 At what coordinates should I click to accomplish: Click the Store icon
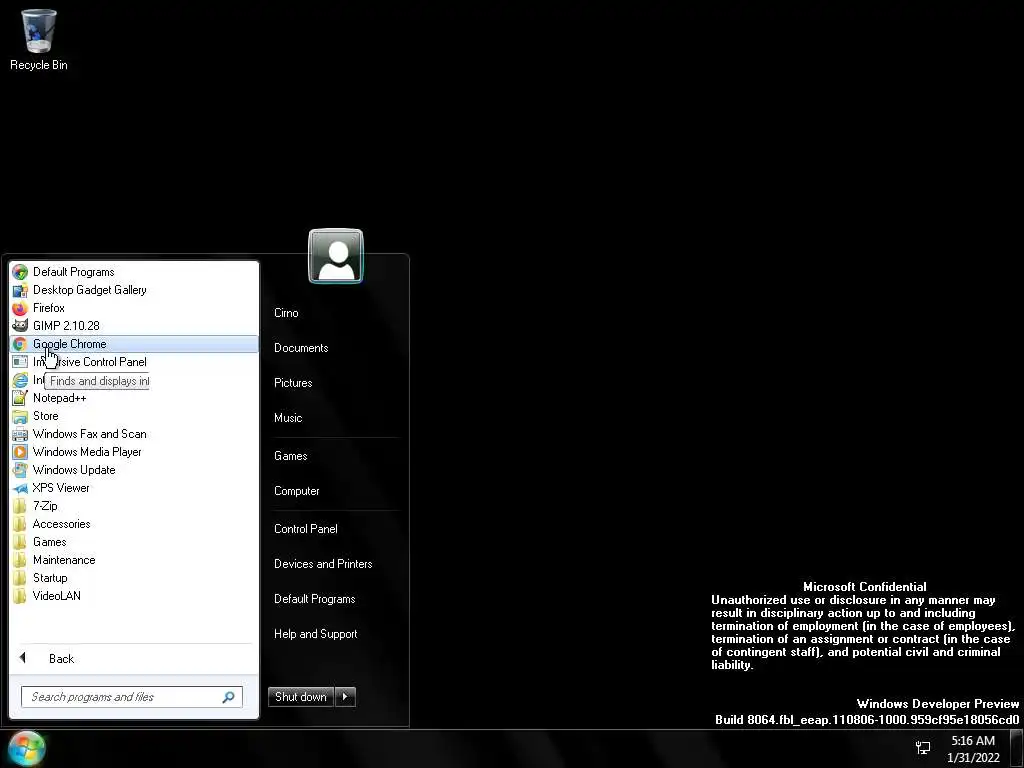pyautogui.click(x=20, y=416)
